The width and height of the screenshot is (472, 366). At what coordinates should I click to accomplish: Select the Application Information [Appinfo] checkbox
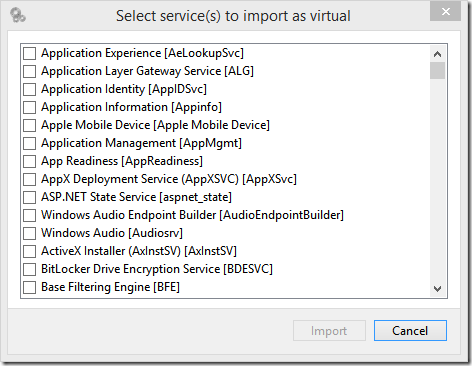coord(29,107)
